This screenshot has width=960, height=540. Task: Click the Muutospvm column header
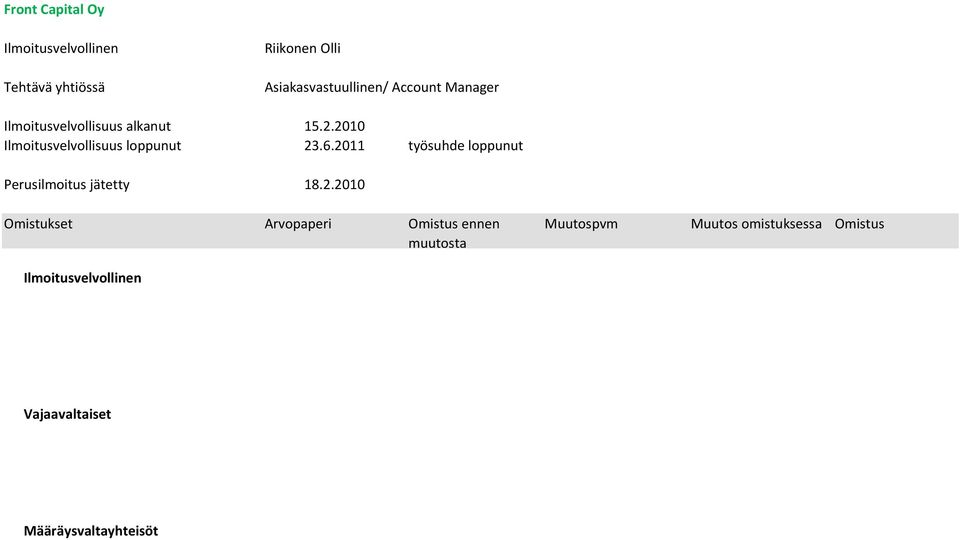[581, 224]
